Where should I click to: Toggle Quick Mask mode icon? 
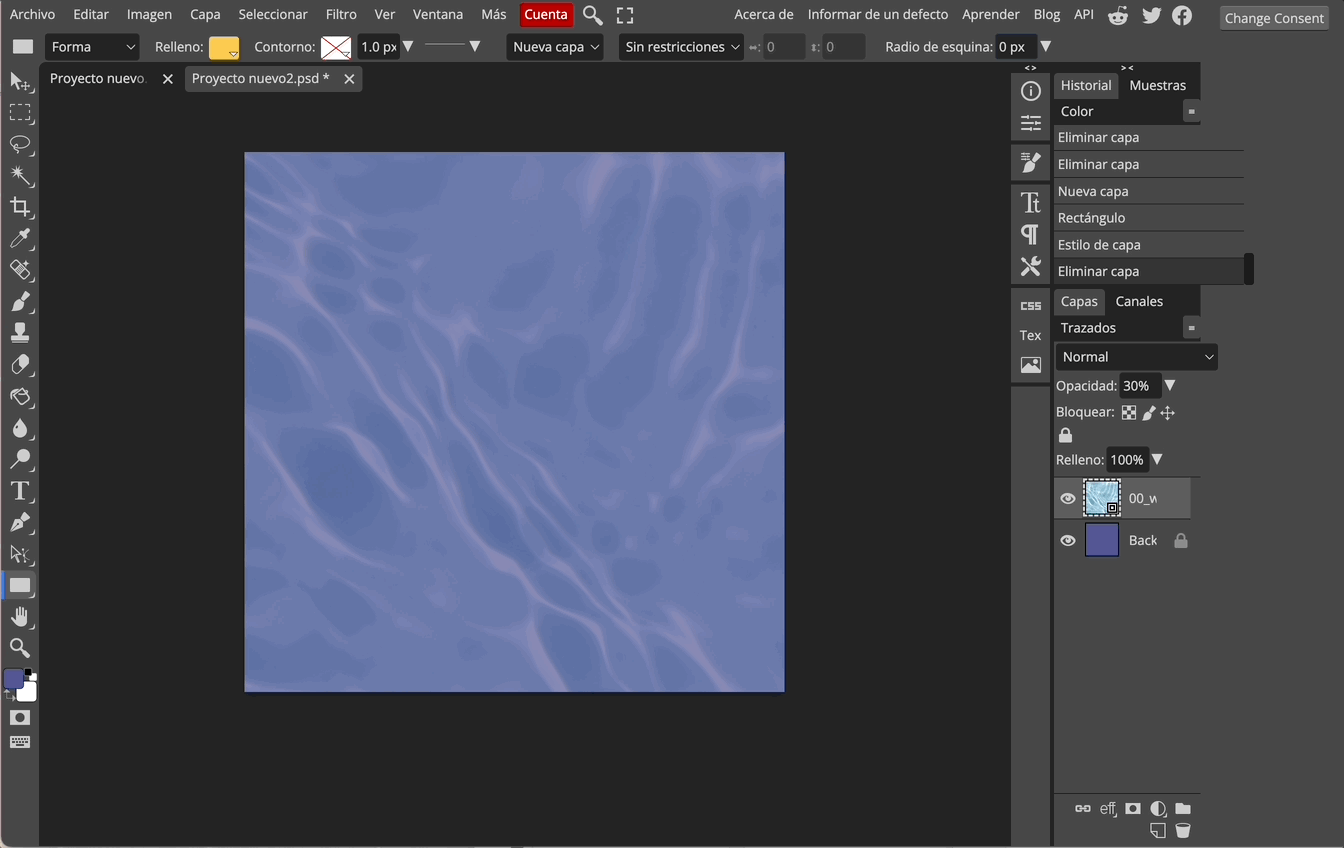point(20,718)
